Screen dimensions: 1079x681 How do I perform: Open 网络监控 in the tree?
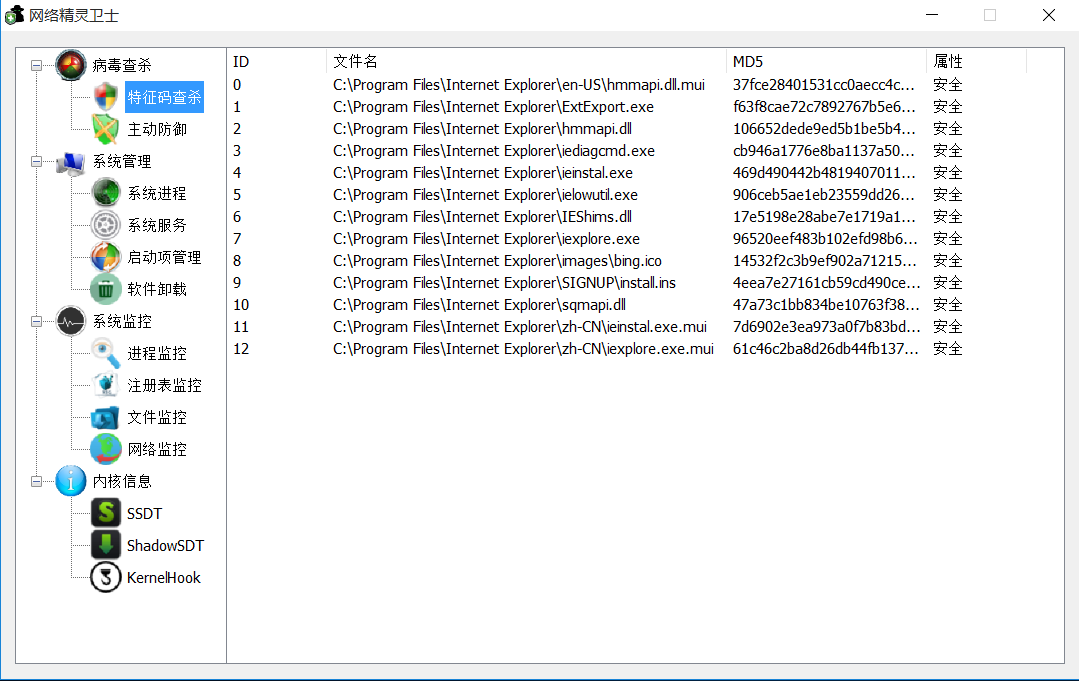pyautogui.click(x=157, y=449)
